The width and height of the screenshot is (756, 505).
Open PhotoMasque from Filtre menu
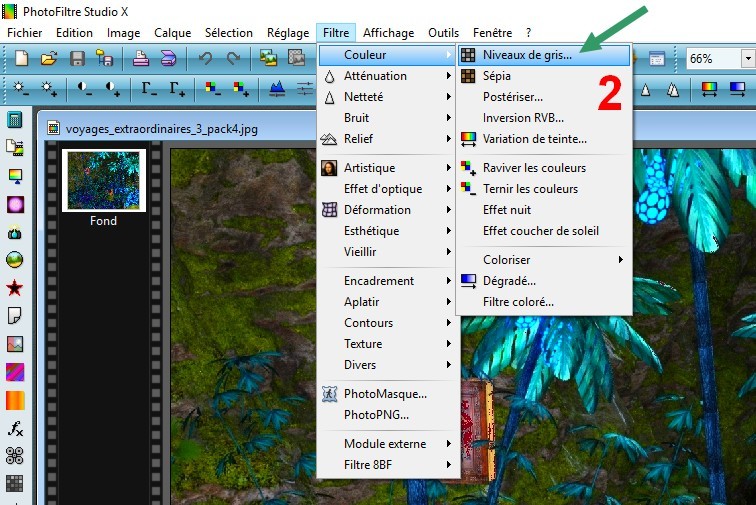(x=388, y=394)
